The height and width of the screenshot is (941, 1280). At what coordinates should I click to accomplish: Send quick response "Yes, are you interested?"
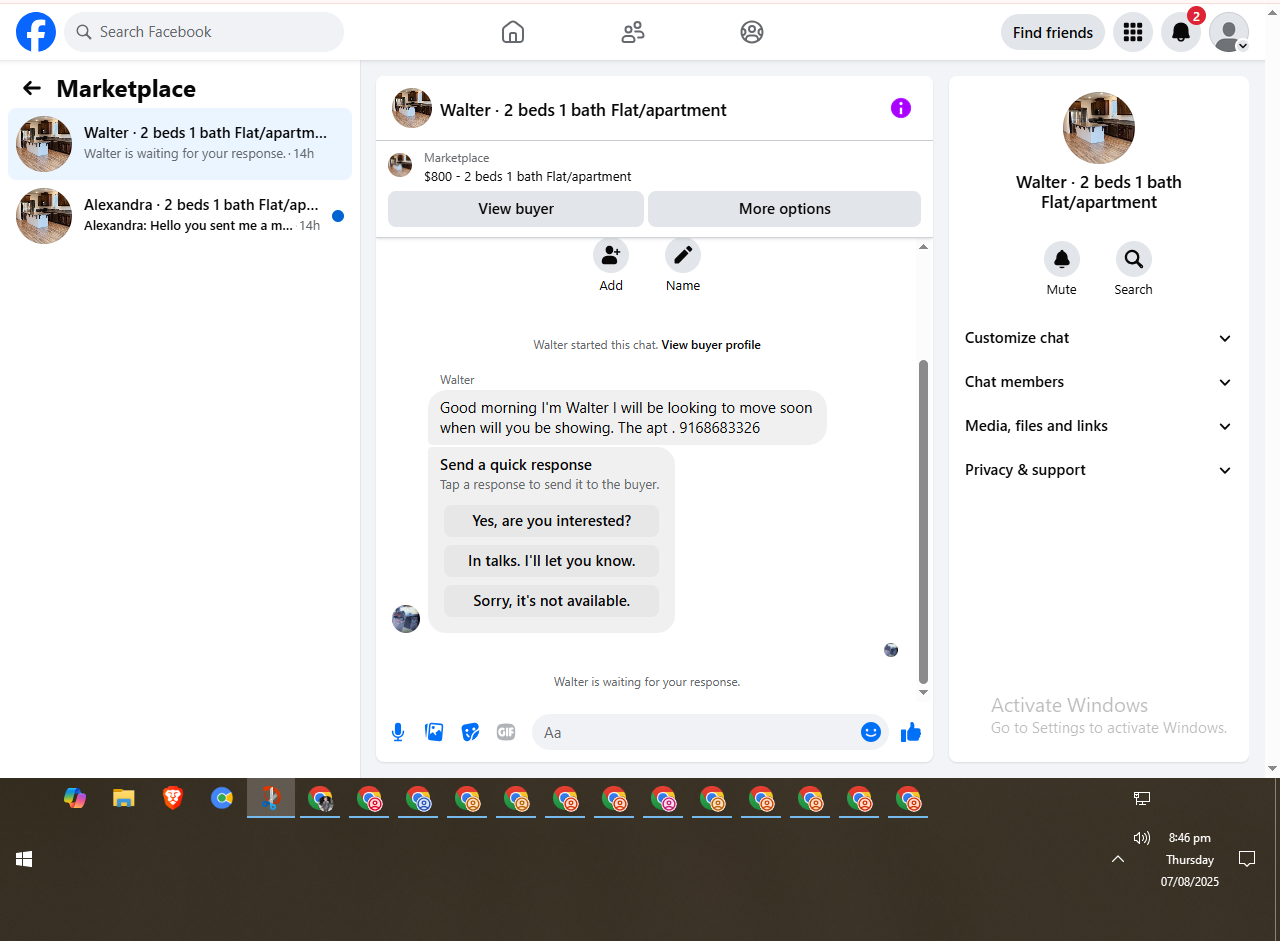[552, 521]
